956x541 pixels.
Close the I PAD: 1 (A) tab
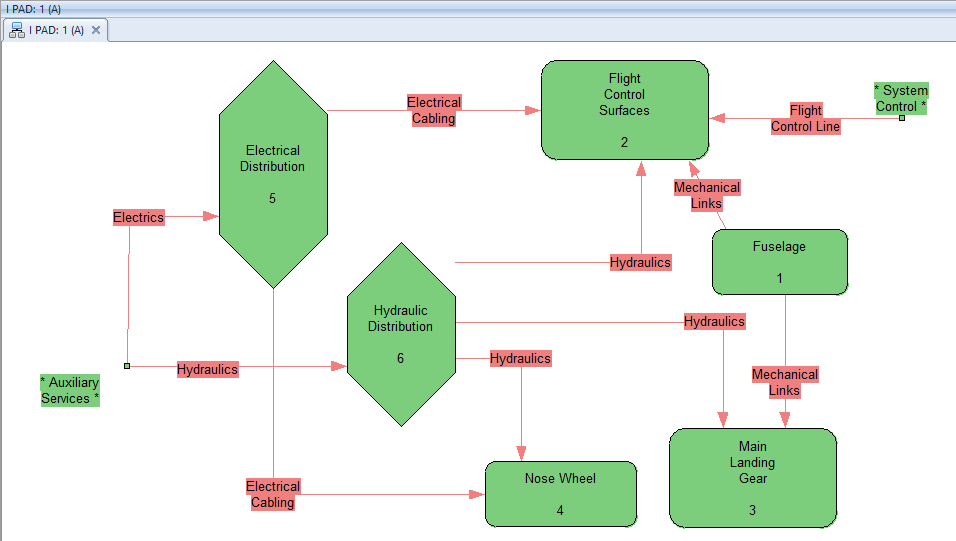click(96, 30)
